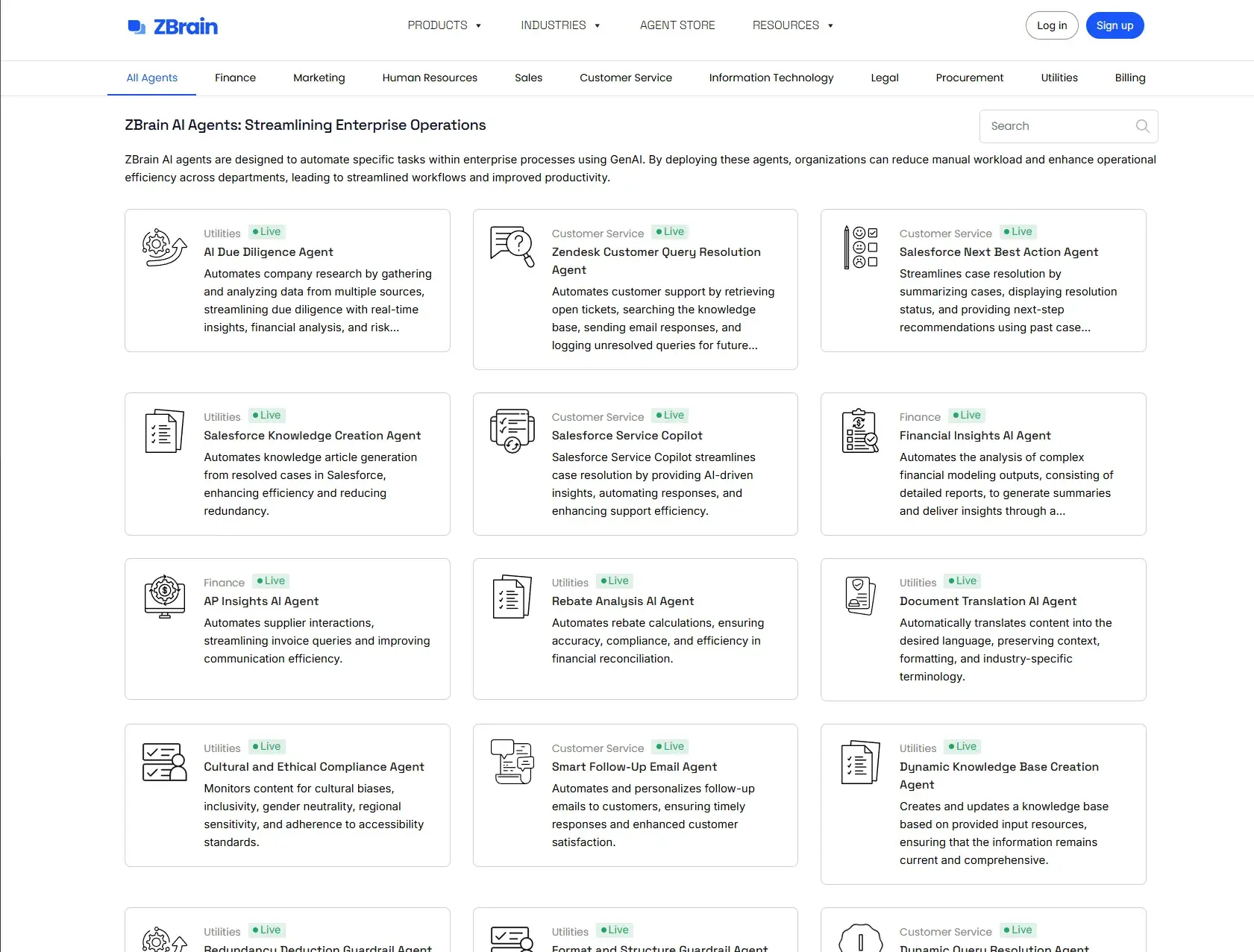Open the Agent Store menu item
This screenshot has width=1254, height=952.
[677, 25]
